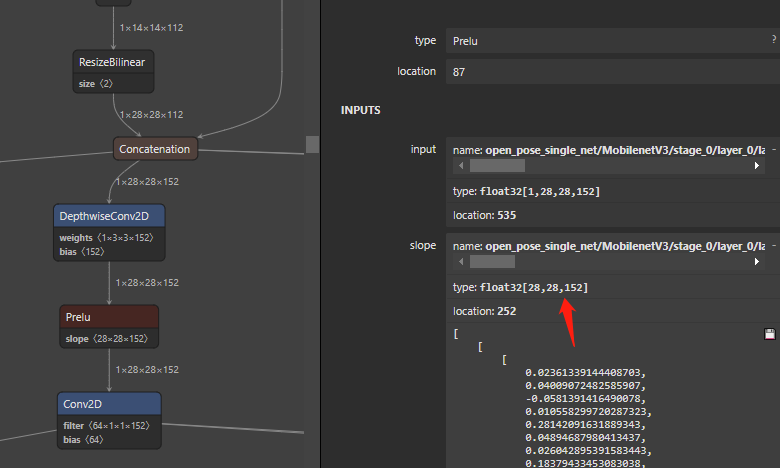Click input type float32[1,28,28,152]
The width and height of the screenshot is (780, 468).
(x=526, y=191)
